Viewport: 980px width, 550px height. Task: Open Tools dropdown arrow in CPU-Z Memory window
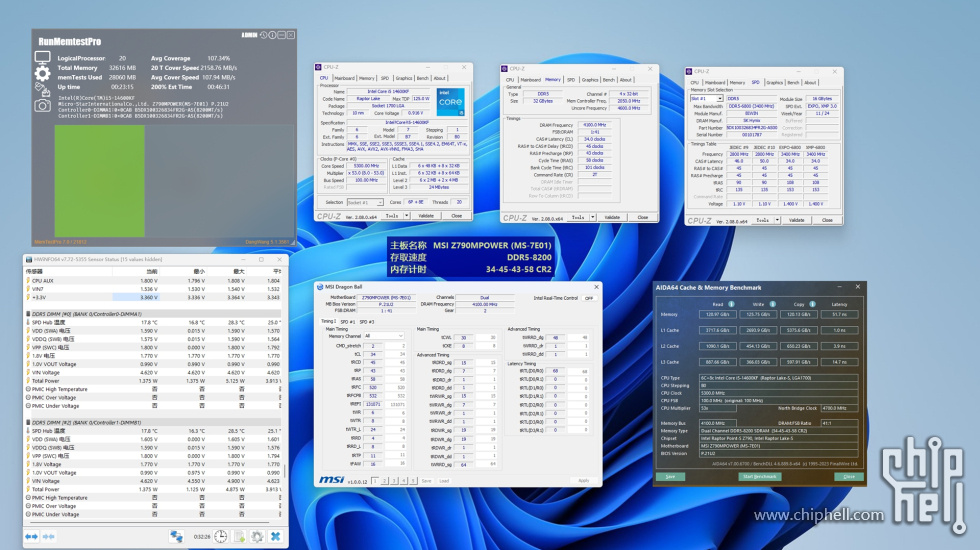tap(592, 218)
